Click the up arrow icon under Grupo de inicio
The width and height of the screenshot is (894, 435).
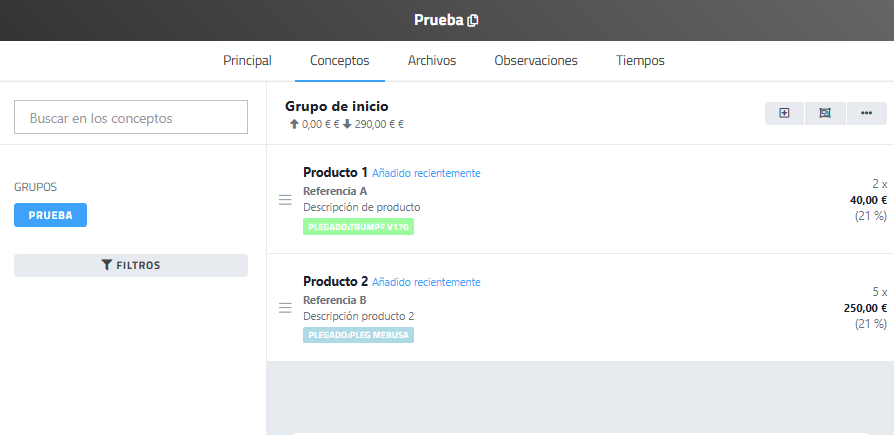[294, 125]
